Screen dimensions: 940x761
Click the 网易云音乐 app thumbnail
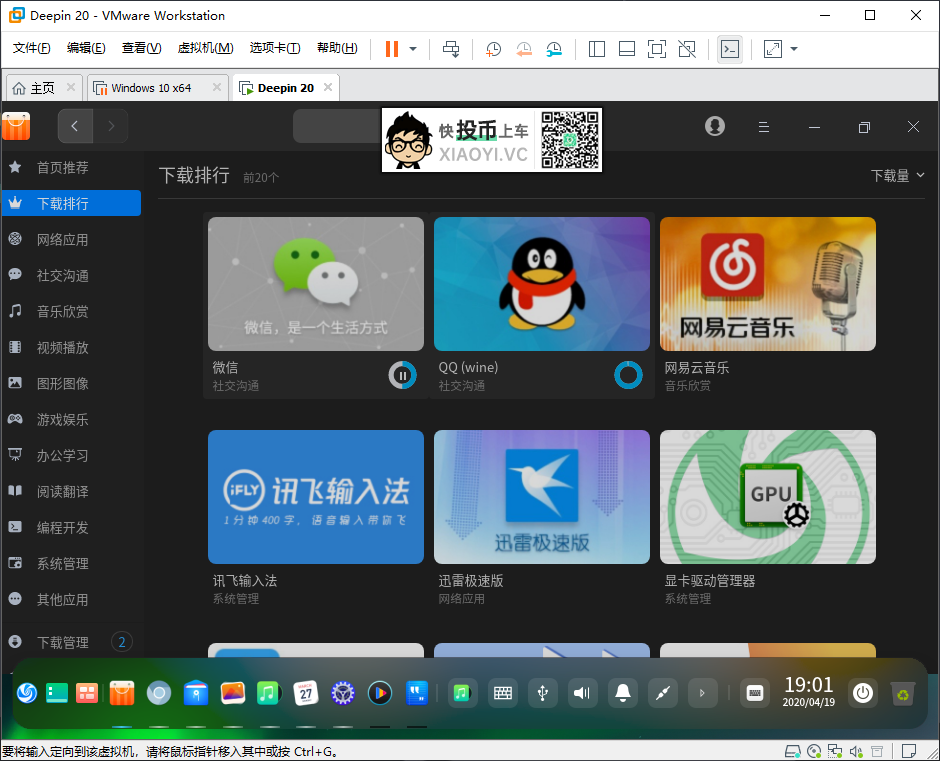pos(767,284)
